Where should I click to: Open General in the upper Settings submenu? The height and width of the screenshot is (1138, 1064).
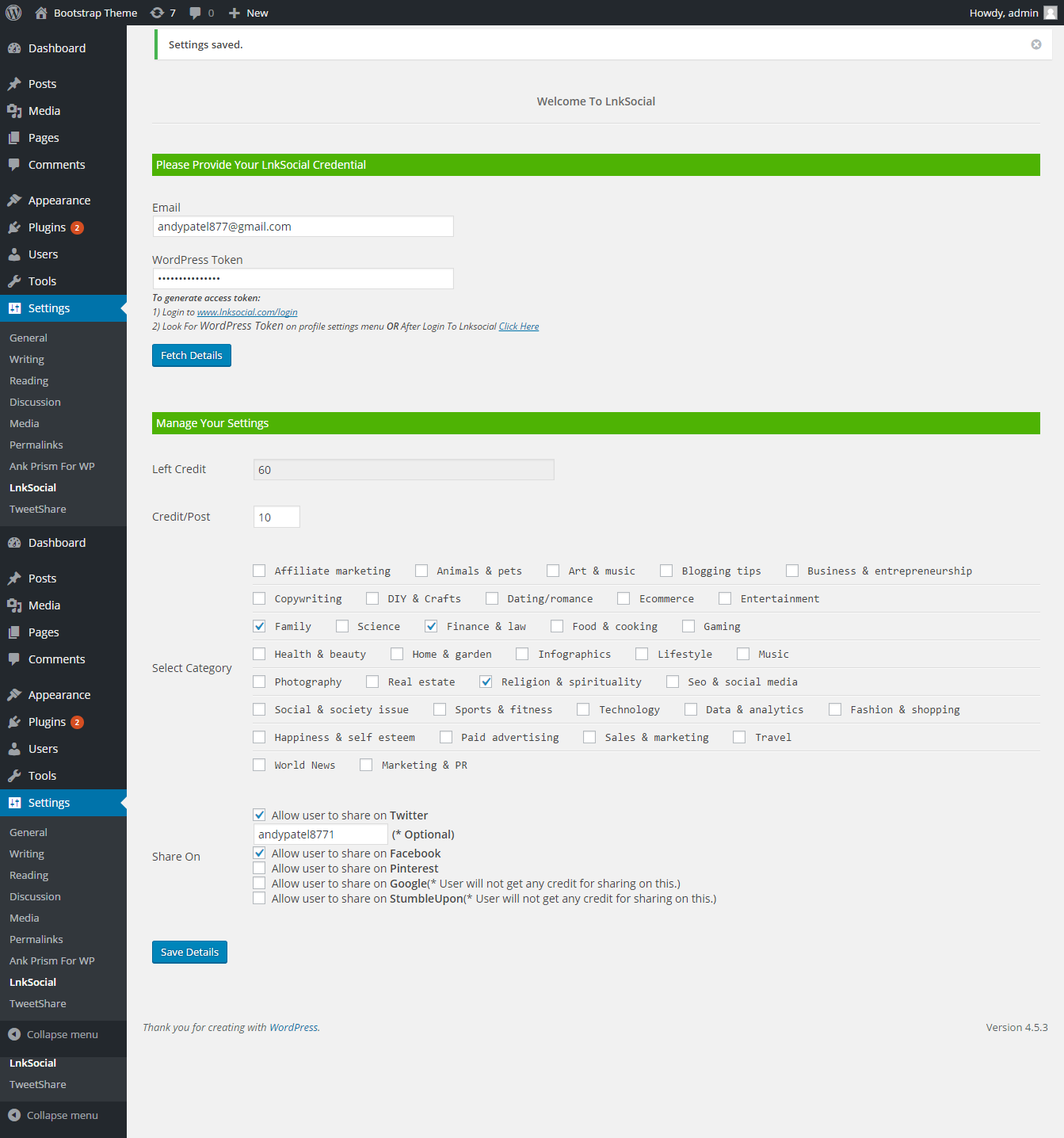coord(29,338)
